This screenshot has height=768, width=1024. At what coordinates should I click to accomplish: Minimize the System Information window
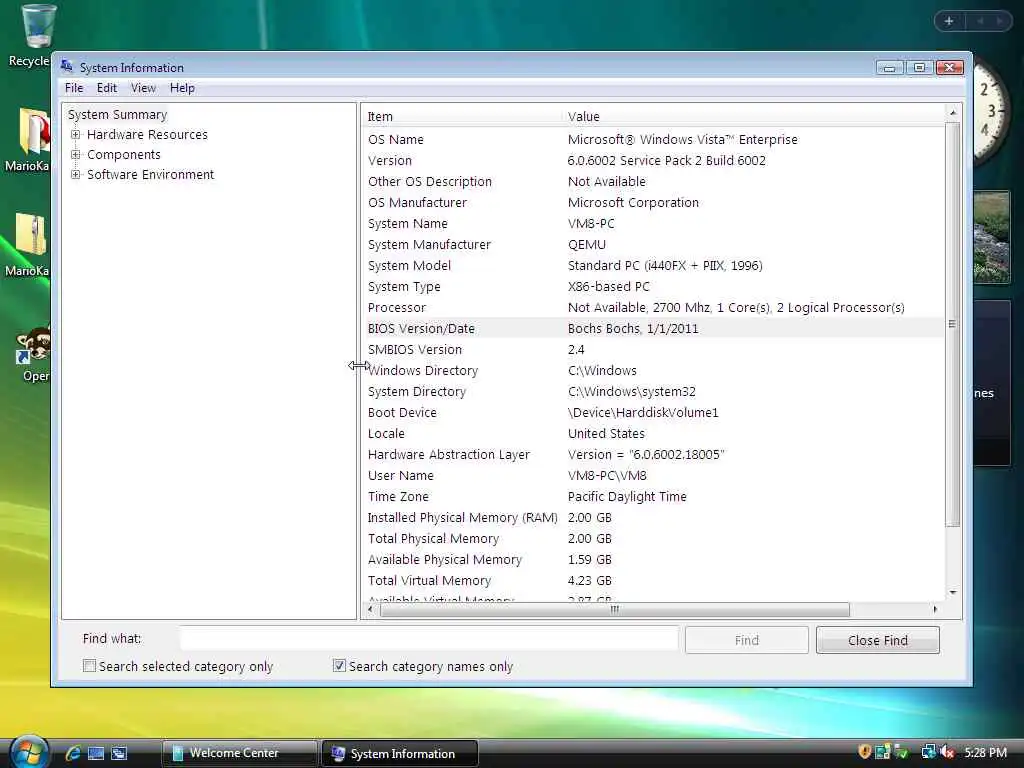pyautogui.click(x=889, y=68)
